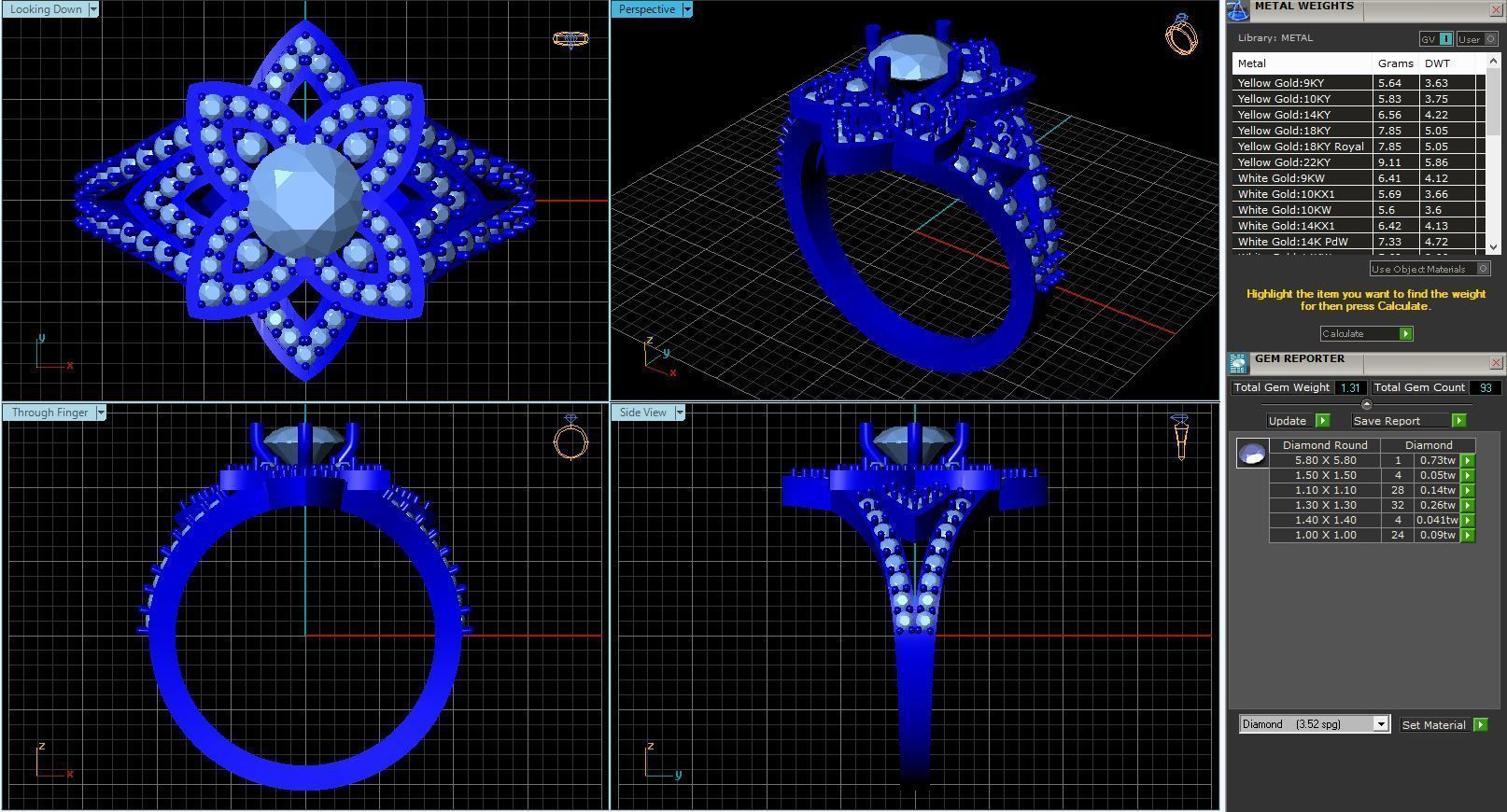
Task: Click the Total Gem Count value 93
Action: click(x=1485, y=387)
